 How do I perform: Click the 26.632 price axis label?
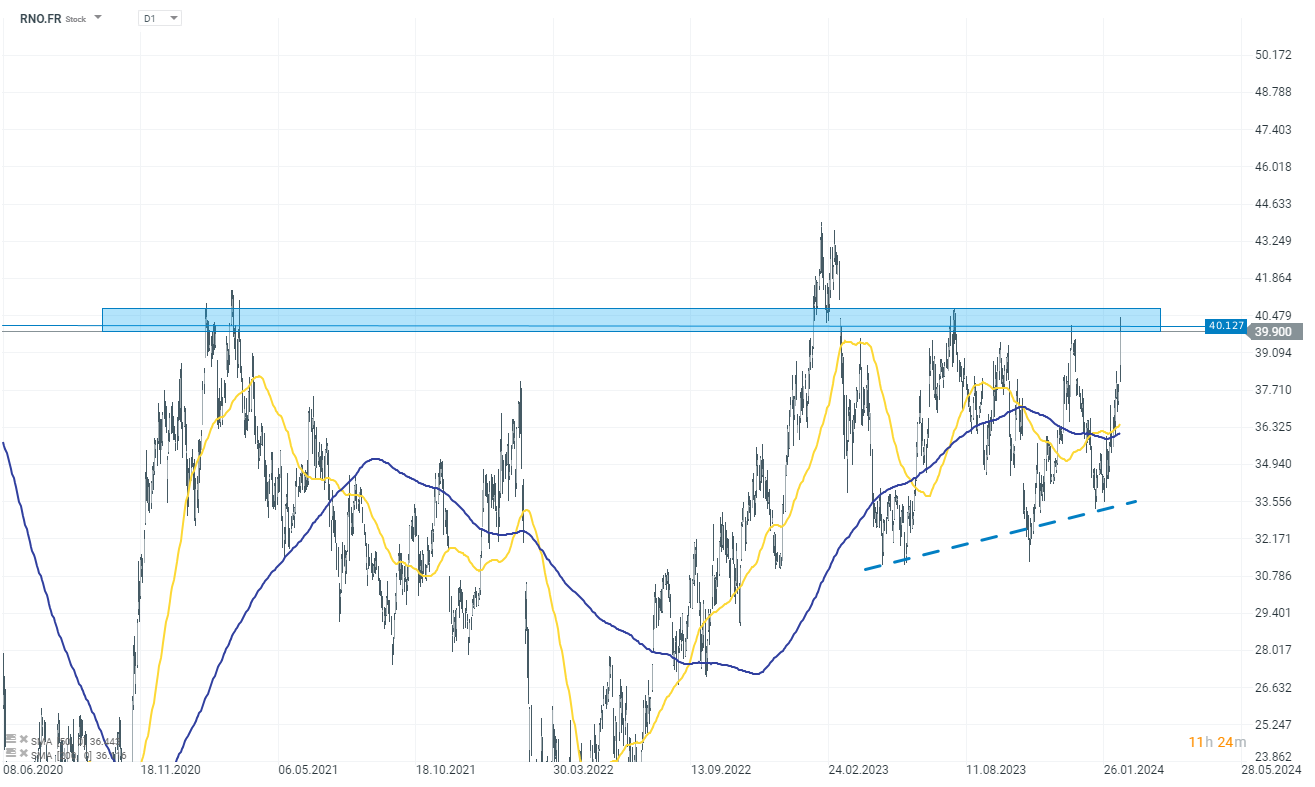point(1273,688)
